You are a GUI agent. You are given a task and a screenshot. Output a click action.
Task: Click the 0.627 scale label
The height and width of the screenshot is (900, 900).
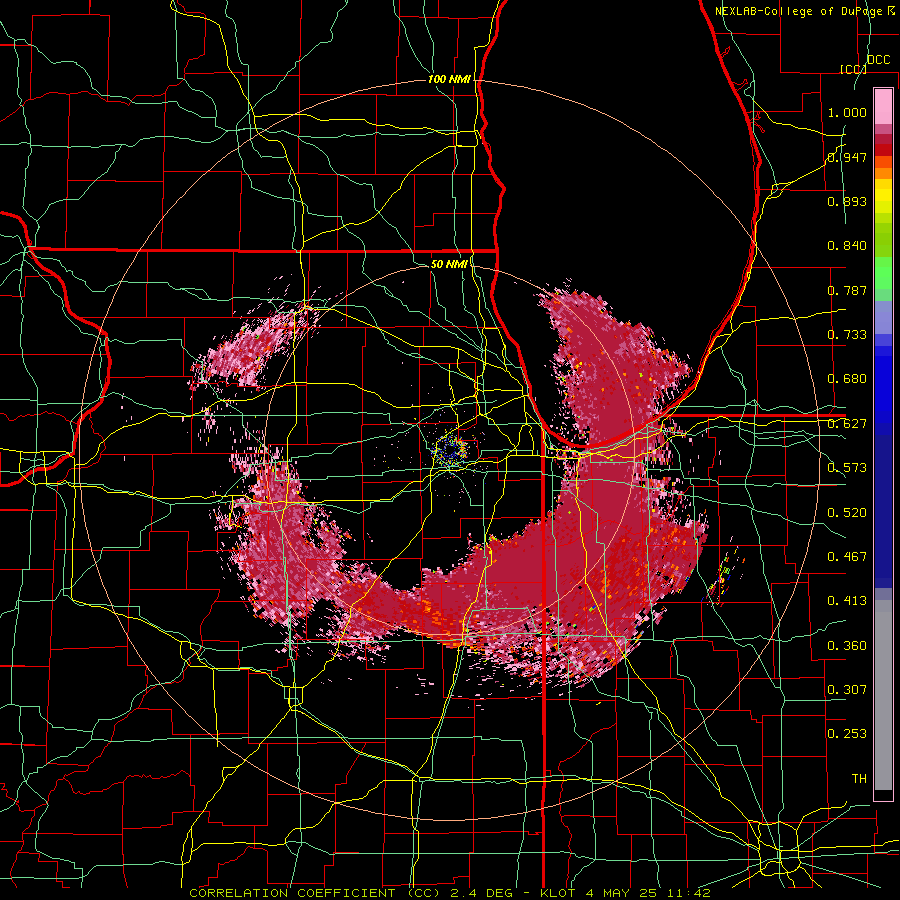pos(847,424)
